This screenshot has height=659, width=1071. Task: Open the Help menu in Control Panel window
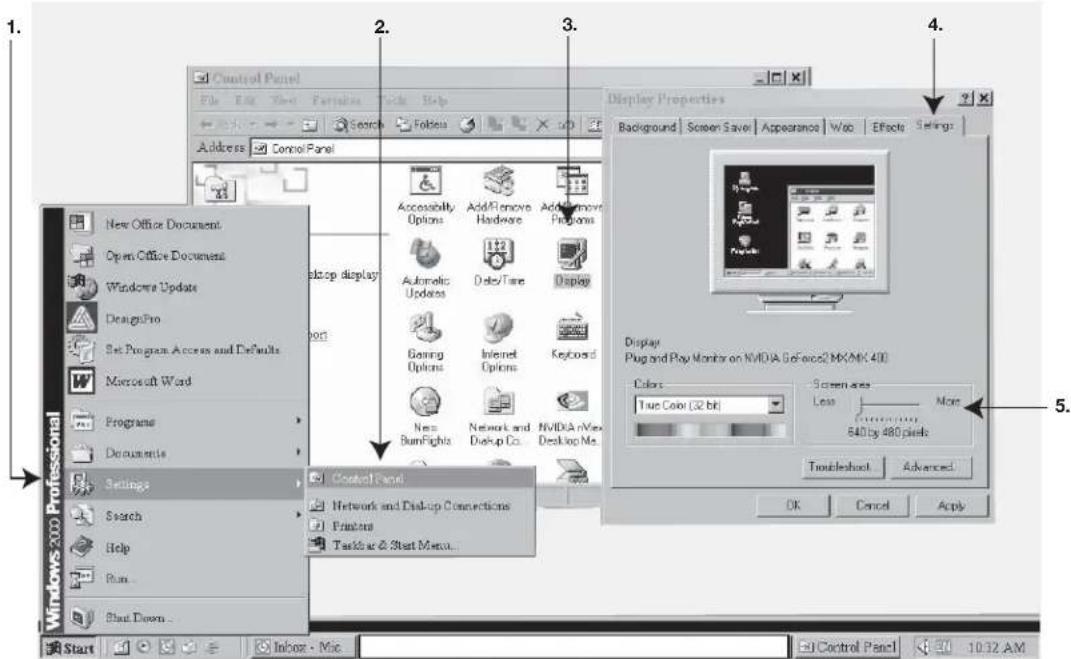(x=434, y=100)
